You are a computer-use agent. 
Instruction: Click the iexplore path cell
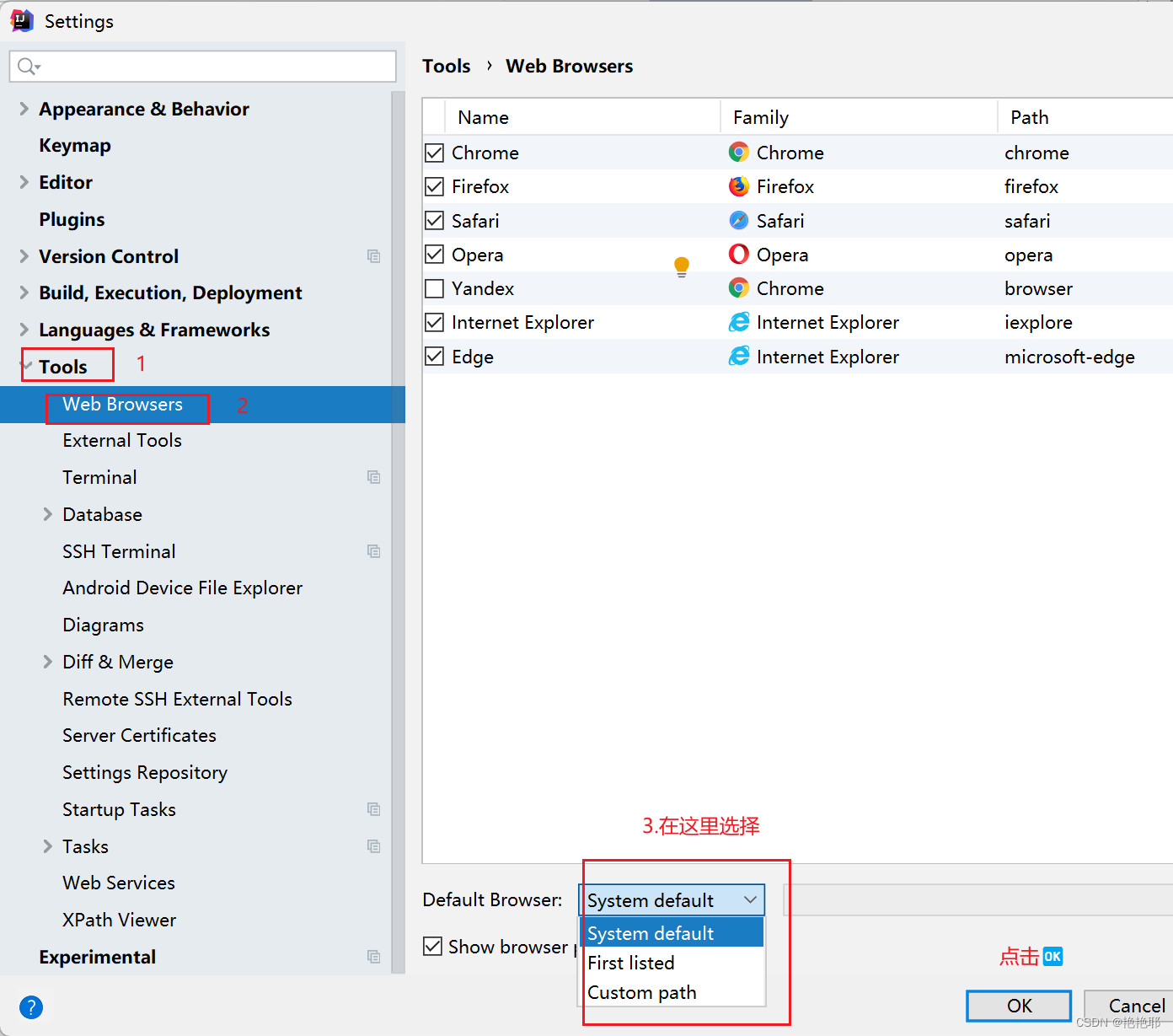(x=1038, y=322)
